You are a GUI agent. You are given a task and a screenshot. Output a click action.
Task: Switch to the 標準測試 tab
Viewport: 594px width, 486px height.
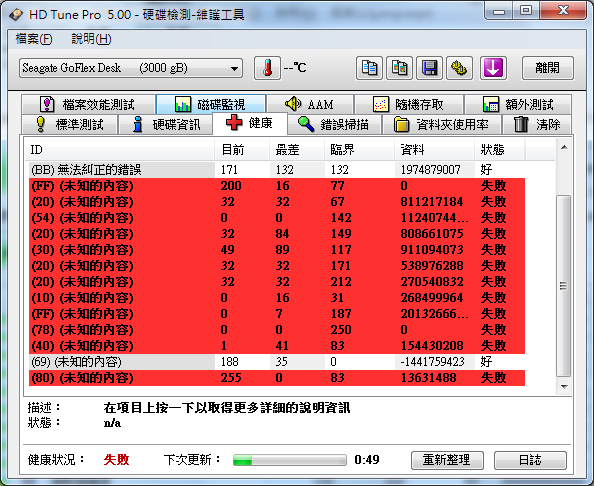tap(70, 124)
